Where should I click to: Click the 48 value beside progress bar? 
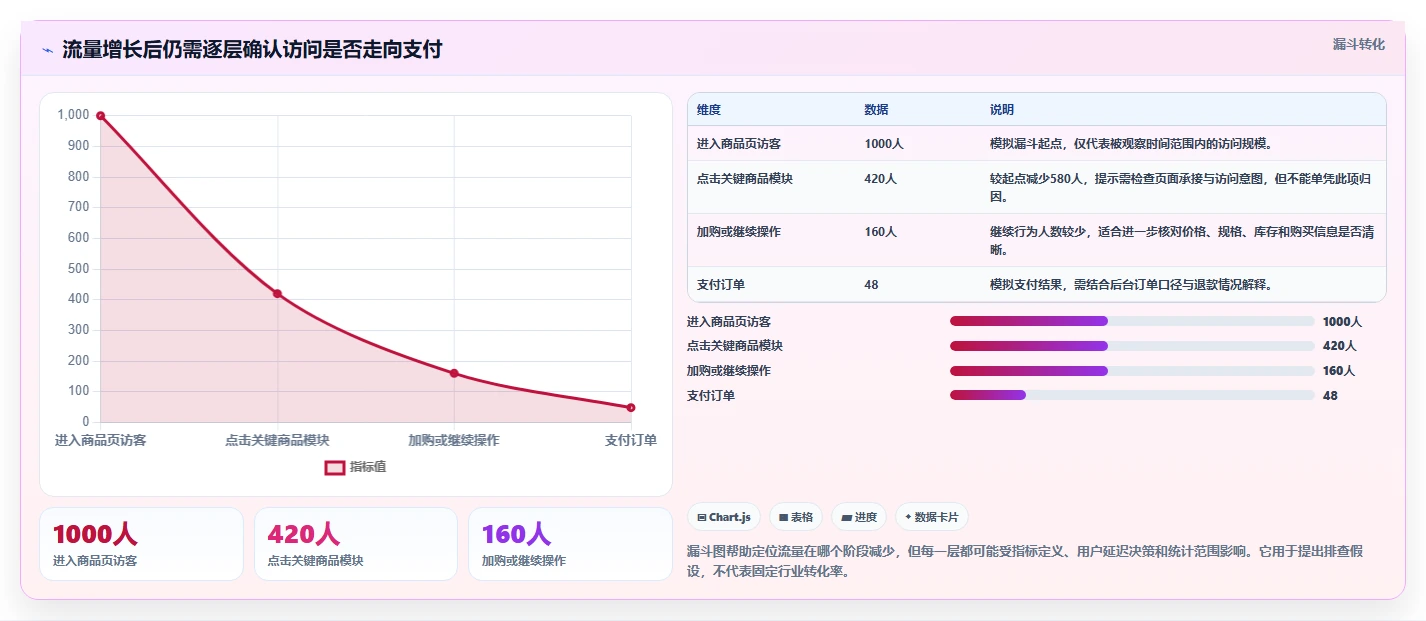click(1330, 395)
